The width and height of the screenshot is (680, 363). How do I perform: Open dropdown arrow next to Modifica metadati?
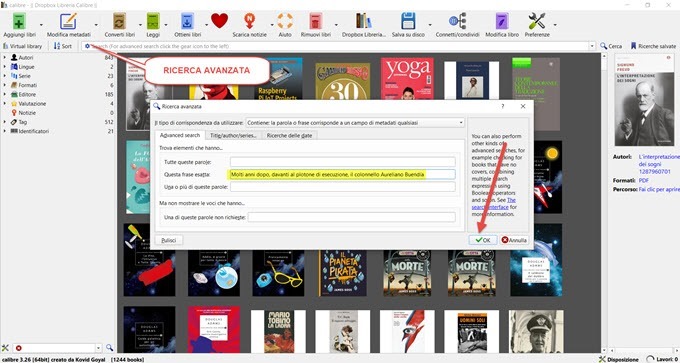[x=96, y=25]
